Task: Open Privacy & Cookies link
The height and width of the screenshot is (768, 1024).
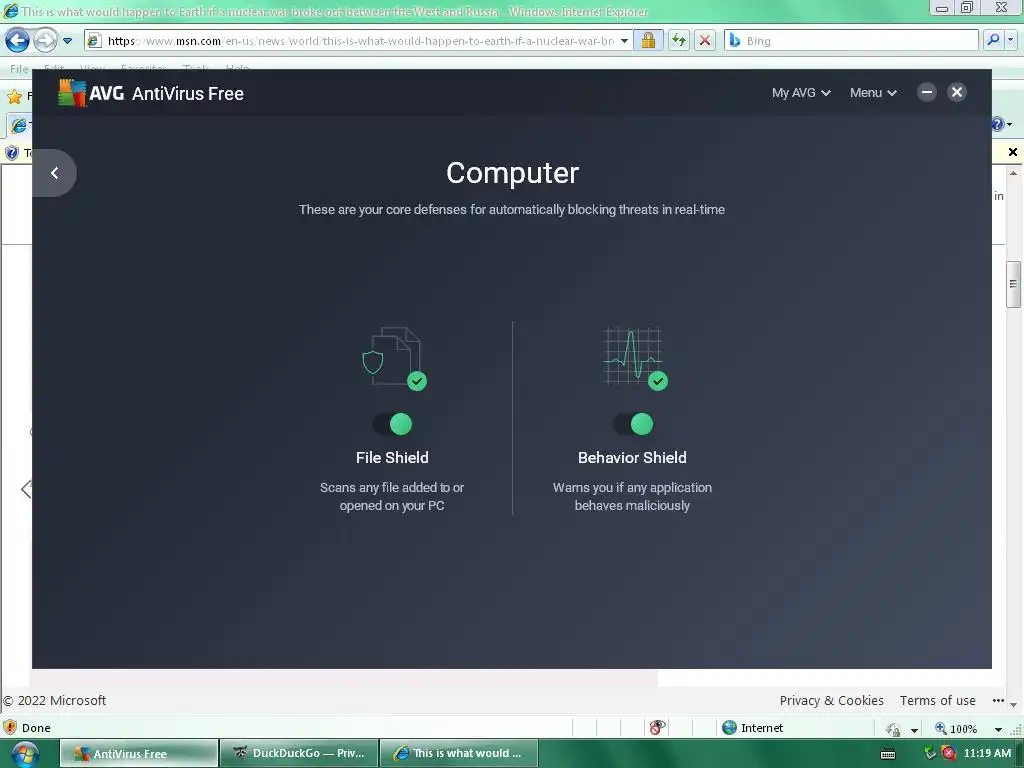Action: pyautogui.click(x=831, y=700)
